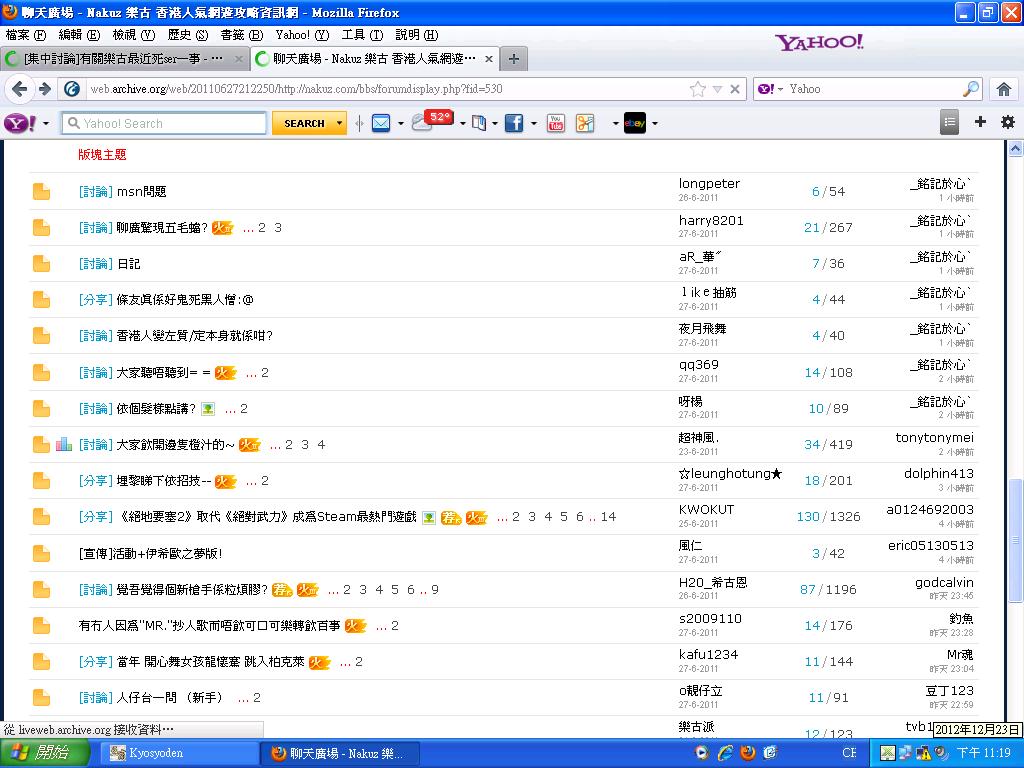Open the eBay toolbar button

click(634, 123)
